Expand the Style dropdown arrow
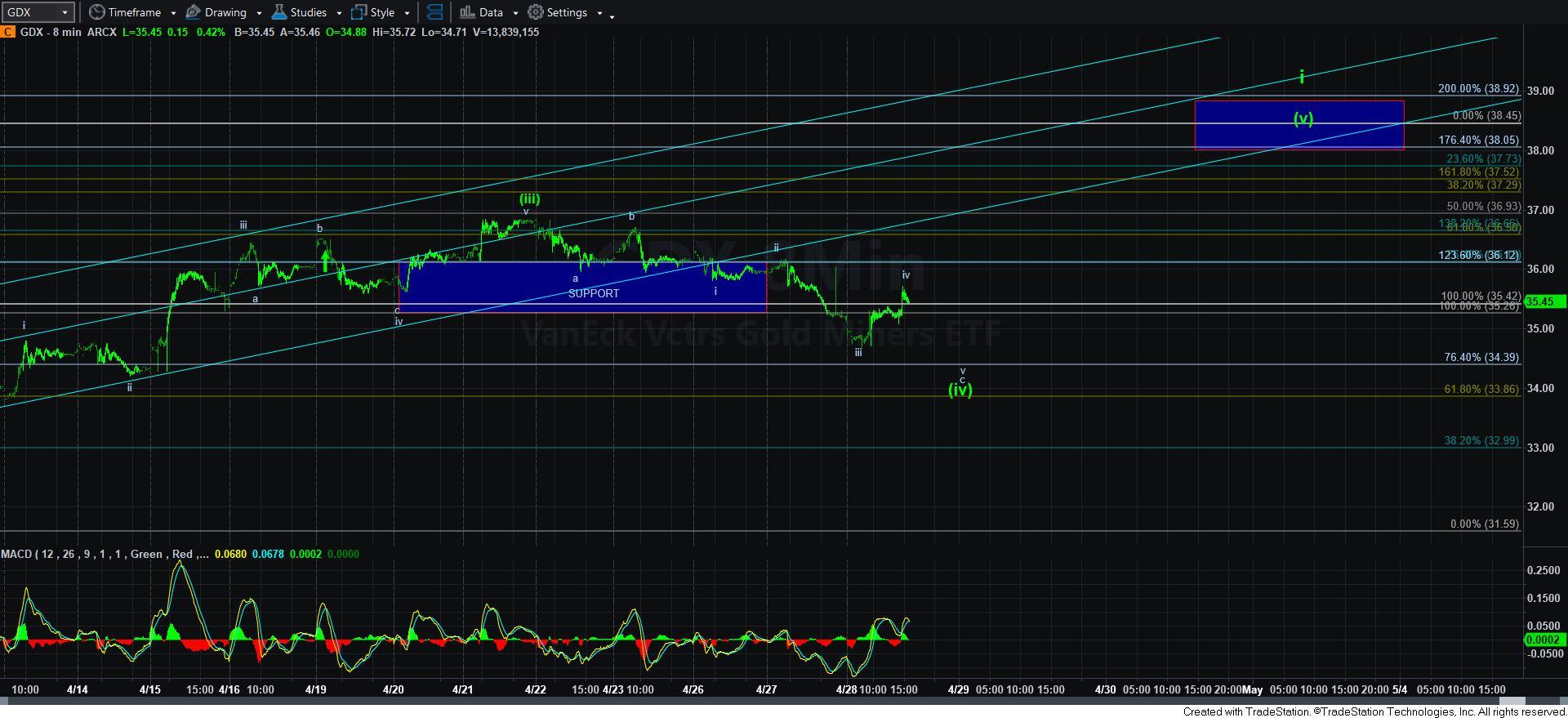This screenshot has width=1568, height=718. point(407,13)
